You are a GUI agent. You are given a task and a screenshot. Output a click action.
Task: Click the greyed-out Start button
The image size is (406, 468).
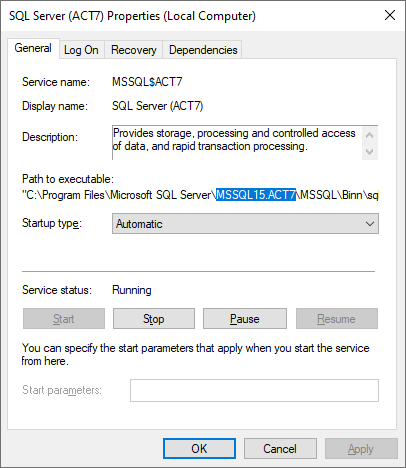coord(64,319)
